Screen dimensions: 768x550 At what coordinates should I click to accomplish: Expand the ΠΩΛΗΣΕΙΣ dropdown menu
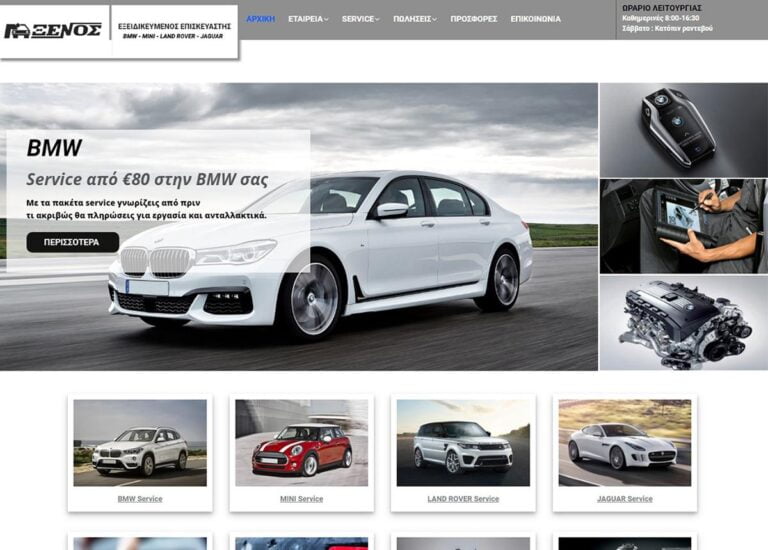point(415,19)
